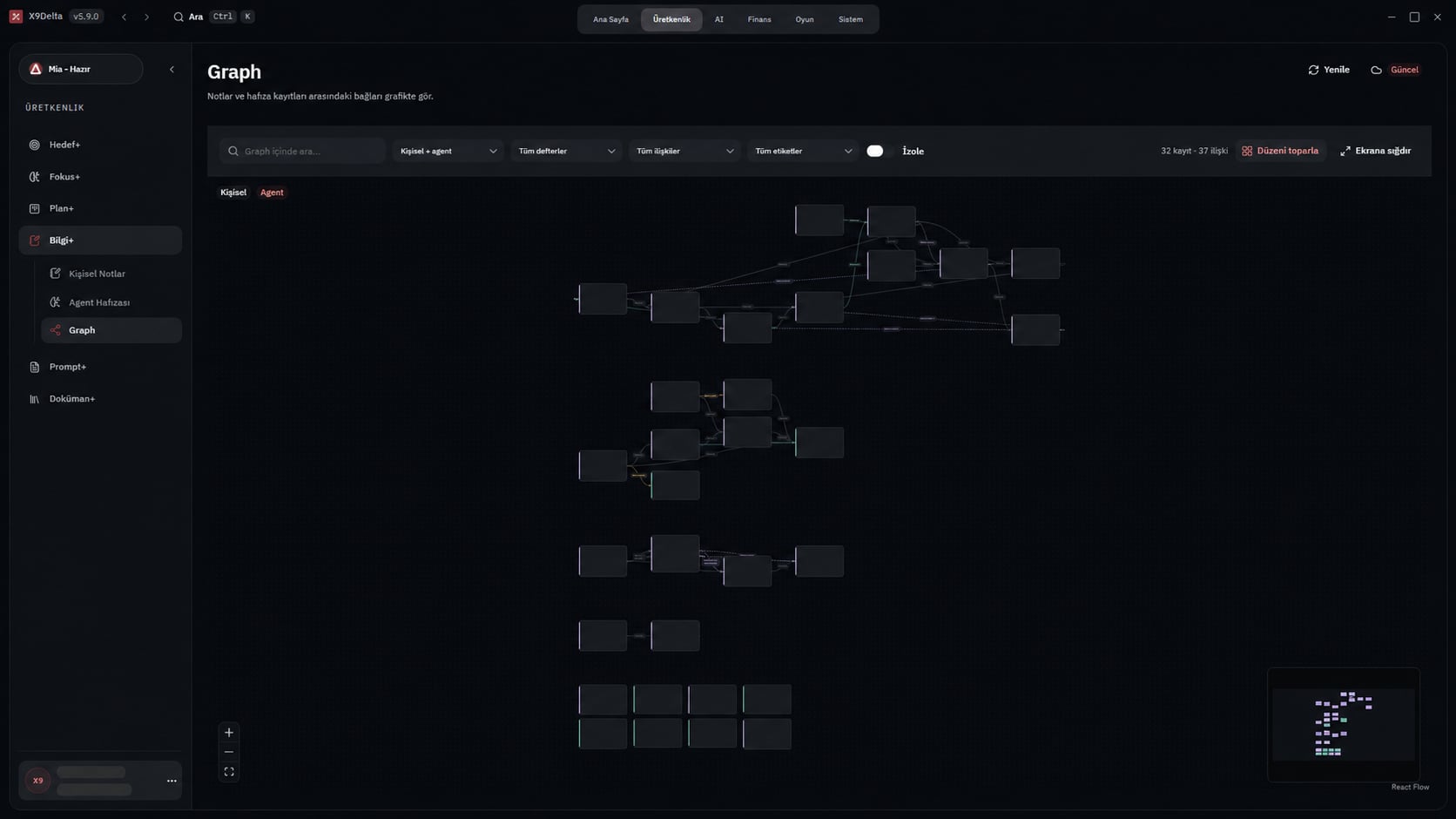Click the React Flow attribution link
The image size is (1456, 819).
pyautogui.click(x=1410, y=787)
